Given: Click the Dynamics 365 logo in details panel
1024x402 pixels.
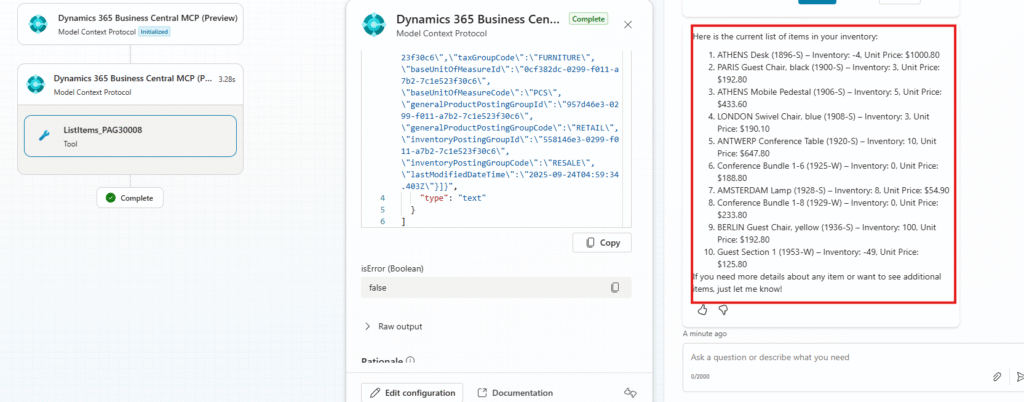Looking at the screenshot, I should 374,24.
